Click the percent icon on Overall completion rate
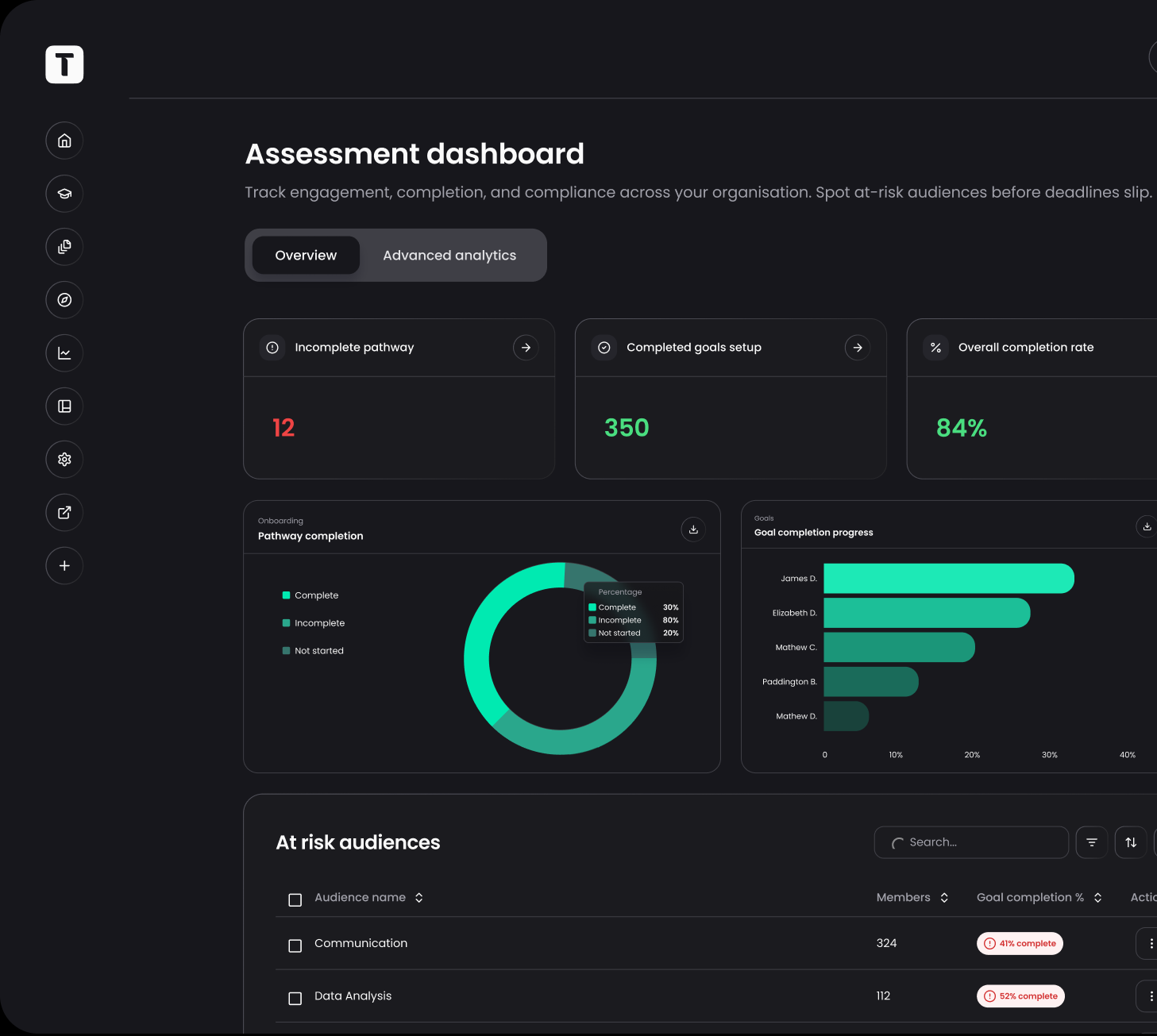The width and height of the screenshot is (1157, 1036). 936,348
